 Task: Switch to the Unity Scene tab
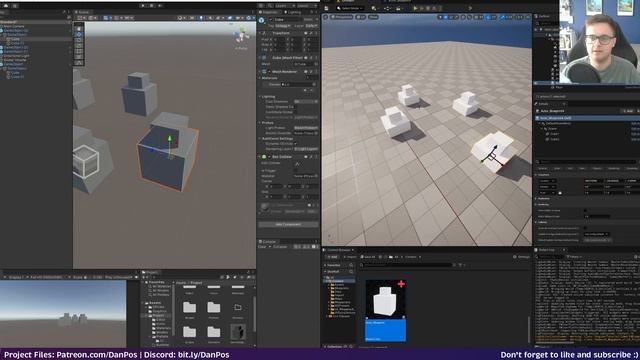(x=83, y=12)
